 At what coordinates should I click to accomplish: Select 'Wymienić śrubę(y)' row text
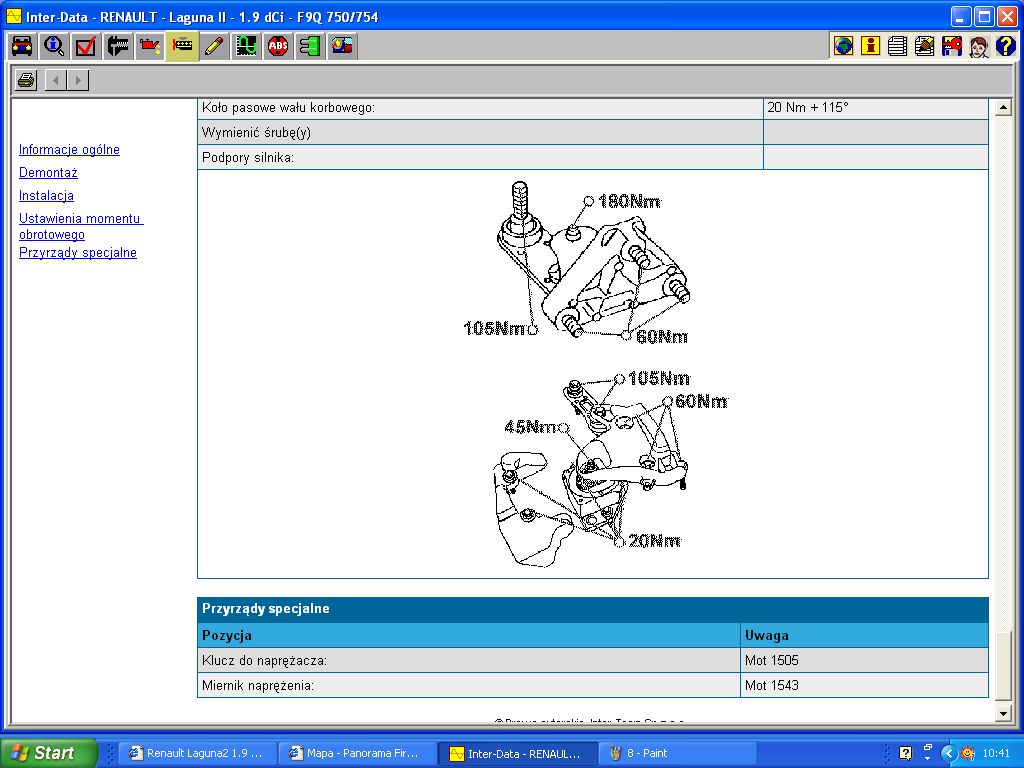coord(256,133)
